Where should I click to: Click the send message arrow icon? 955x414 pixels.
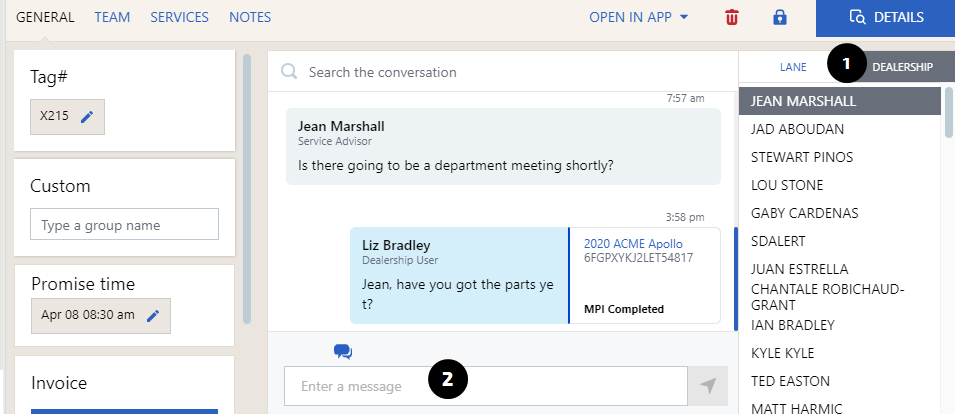[x=708, y=386]
